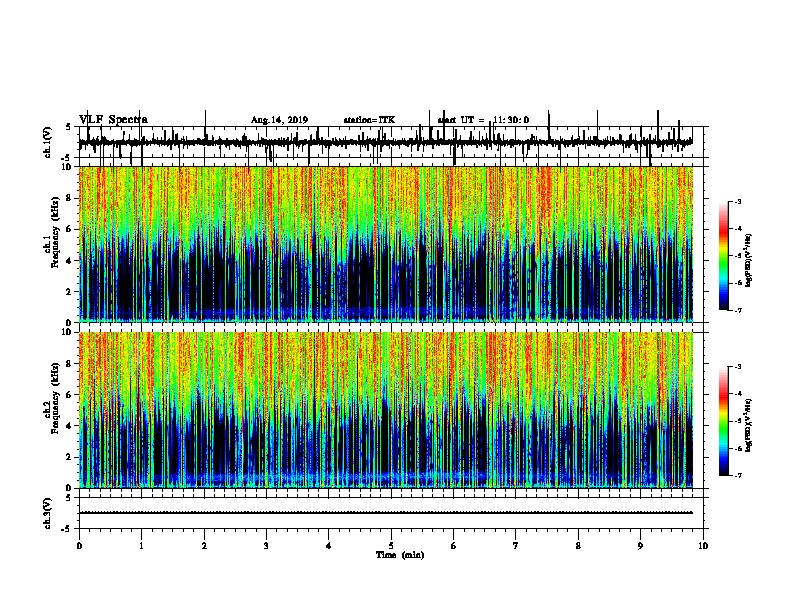Viewport: 792px width, 612px height.
Task: Click the "-3" tick on ch.1 colorbar
Action: 737,201
